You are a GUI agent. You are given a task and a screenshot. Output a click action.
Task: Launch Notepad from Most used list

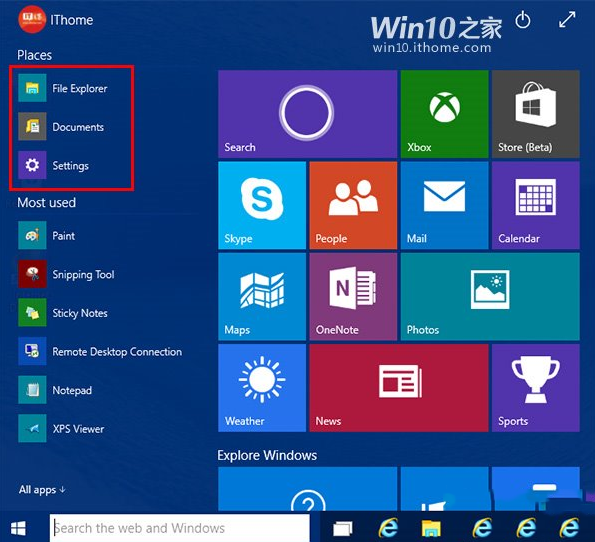pyautogui.click(x=55, y=390)
